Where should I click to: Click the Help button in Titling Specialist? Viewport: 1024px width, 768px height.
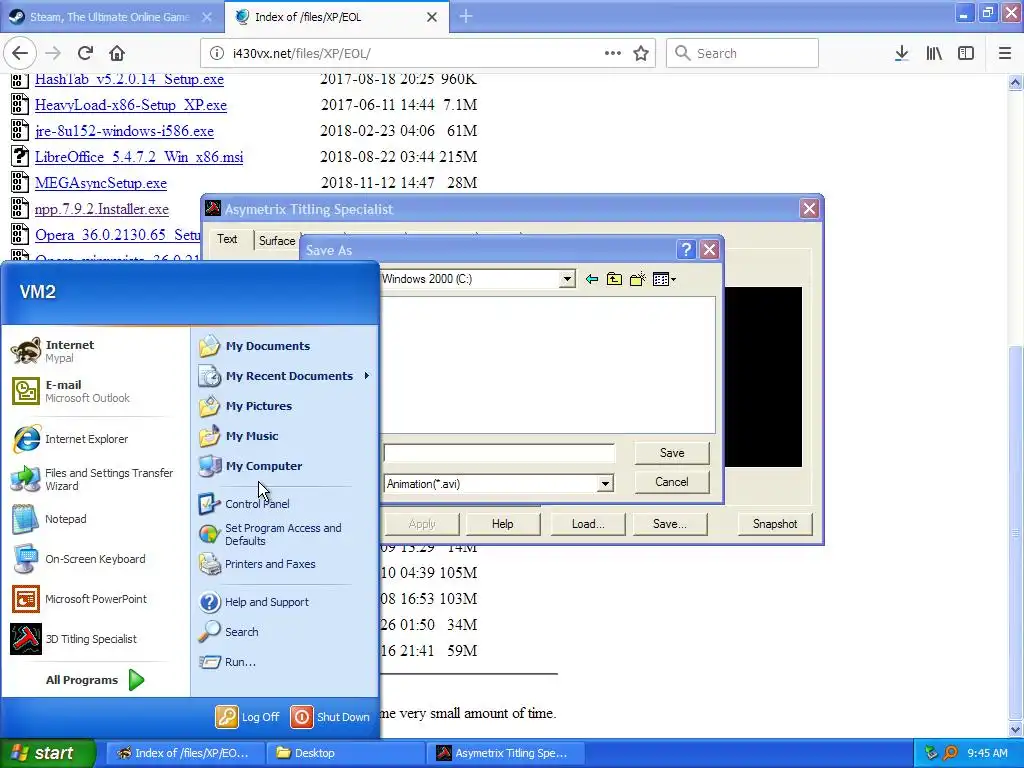(x=502, y=524)
